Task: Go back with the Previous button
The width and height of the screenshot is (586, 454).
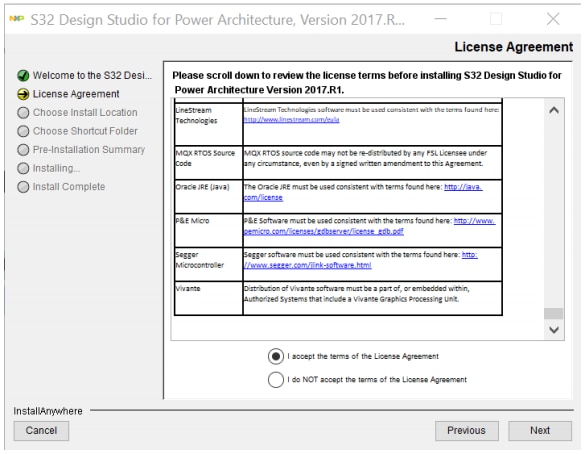Action: (467, 431)
